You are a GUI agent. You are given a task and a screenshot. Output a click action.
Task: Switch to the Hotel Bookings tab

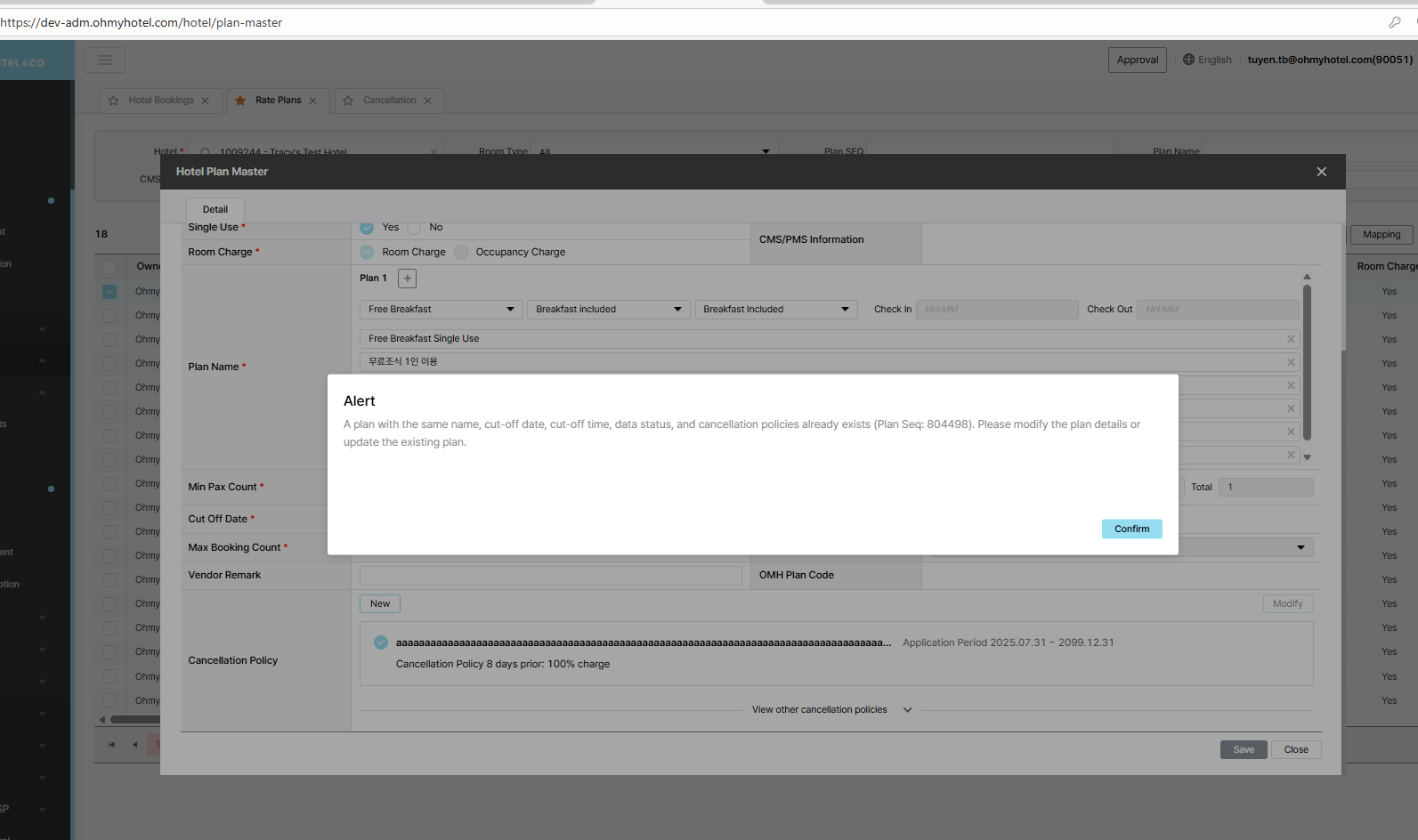(x=161, y=101)
